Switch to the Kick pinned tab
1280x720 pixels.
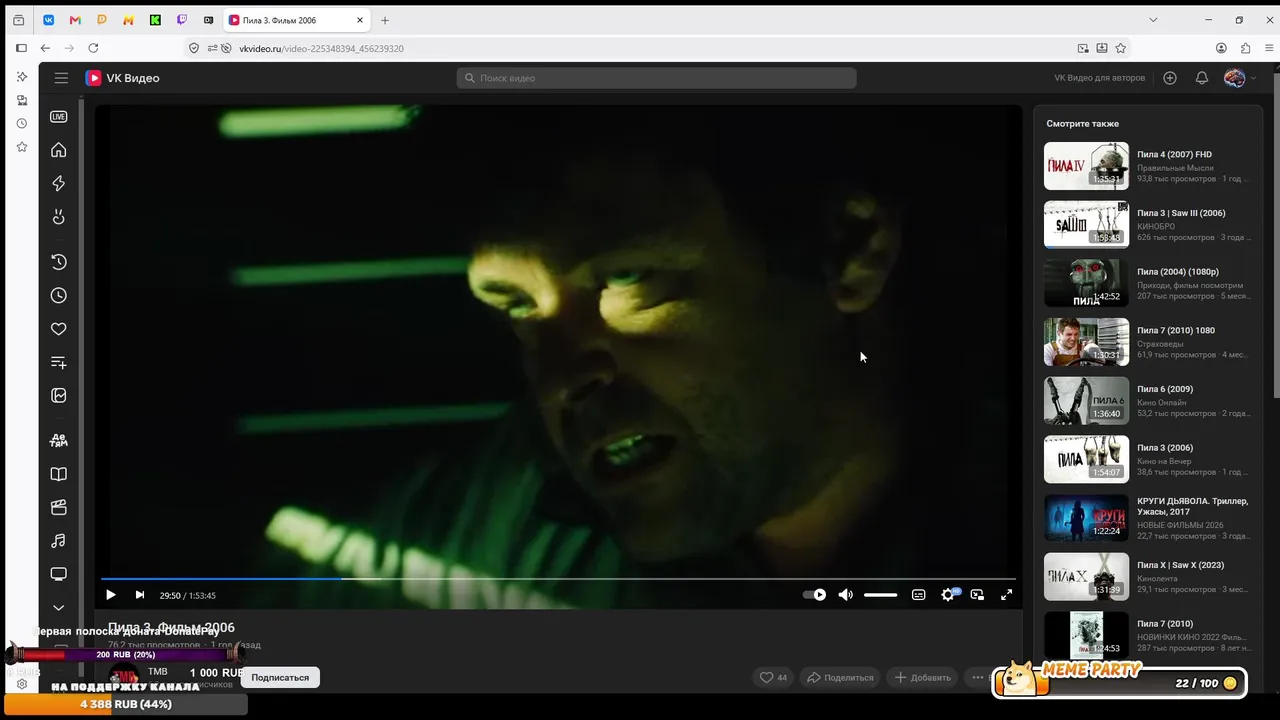click(x=155, y=20)
